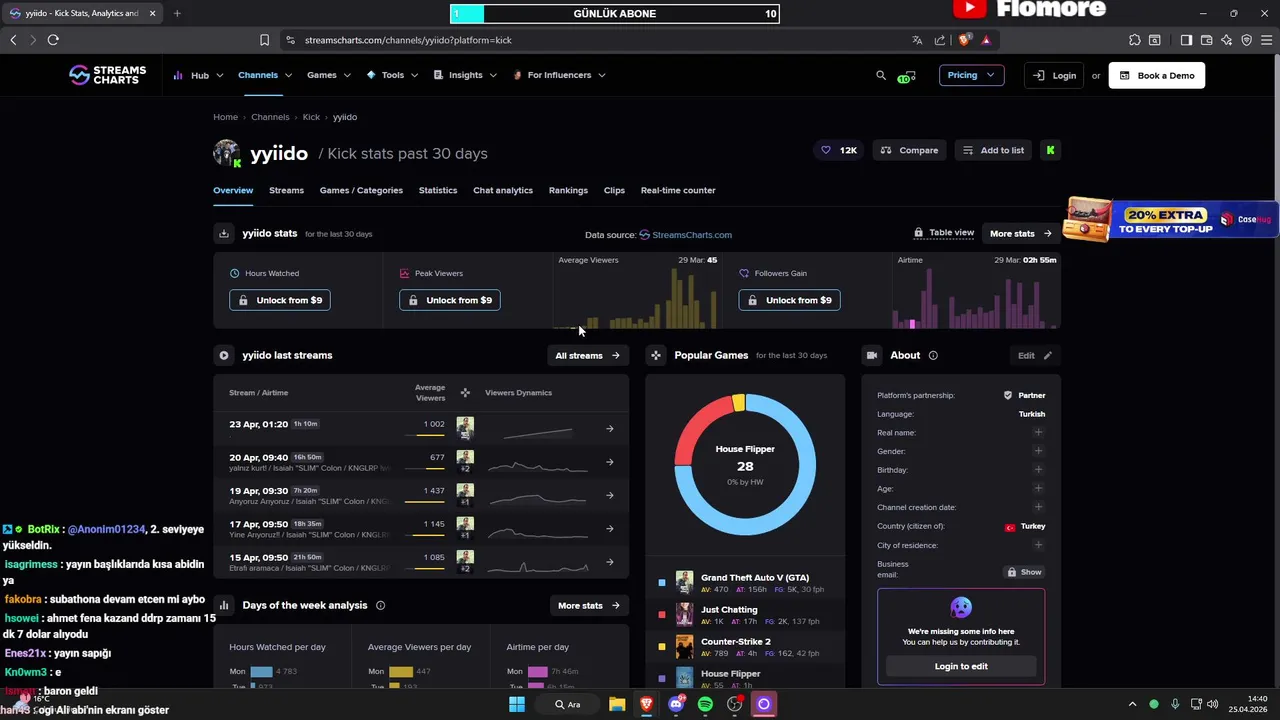Add Gender with its plus icon
The image size is (1280, 720).
[1038, 451]
